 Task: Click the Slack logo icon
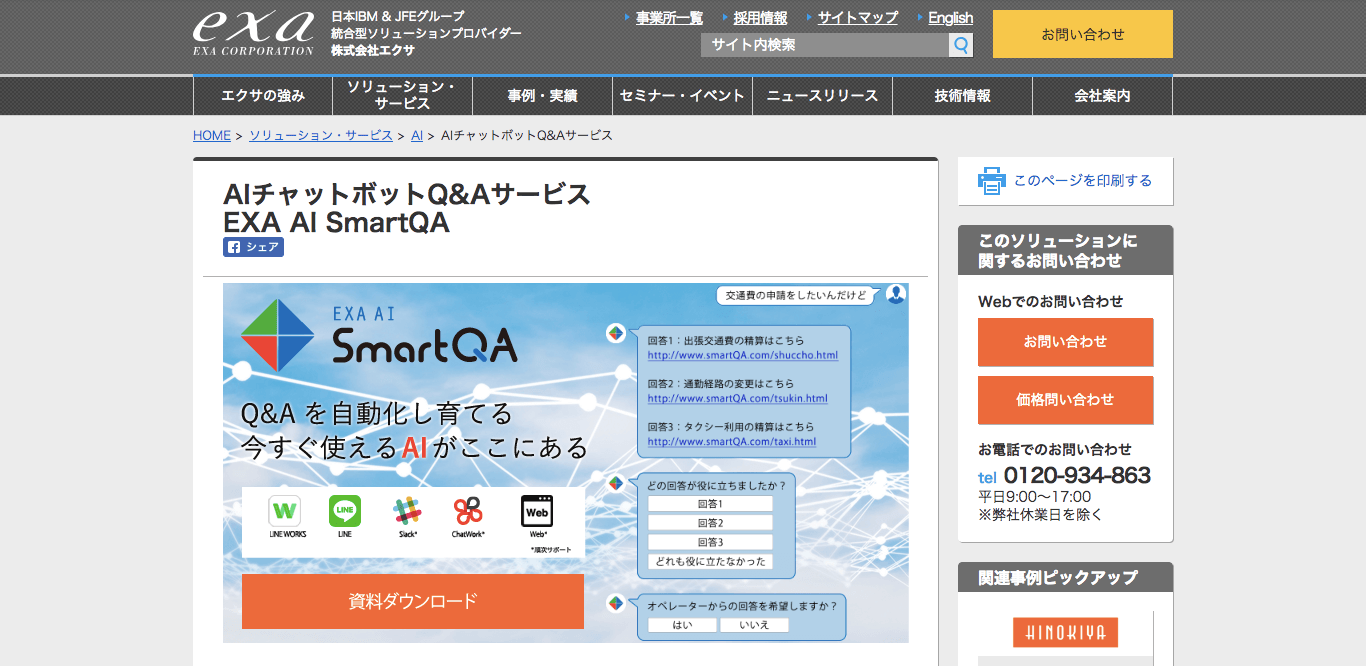pos(407,512)
